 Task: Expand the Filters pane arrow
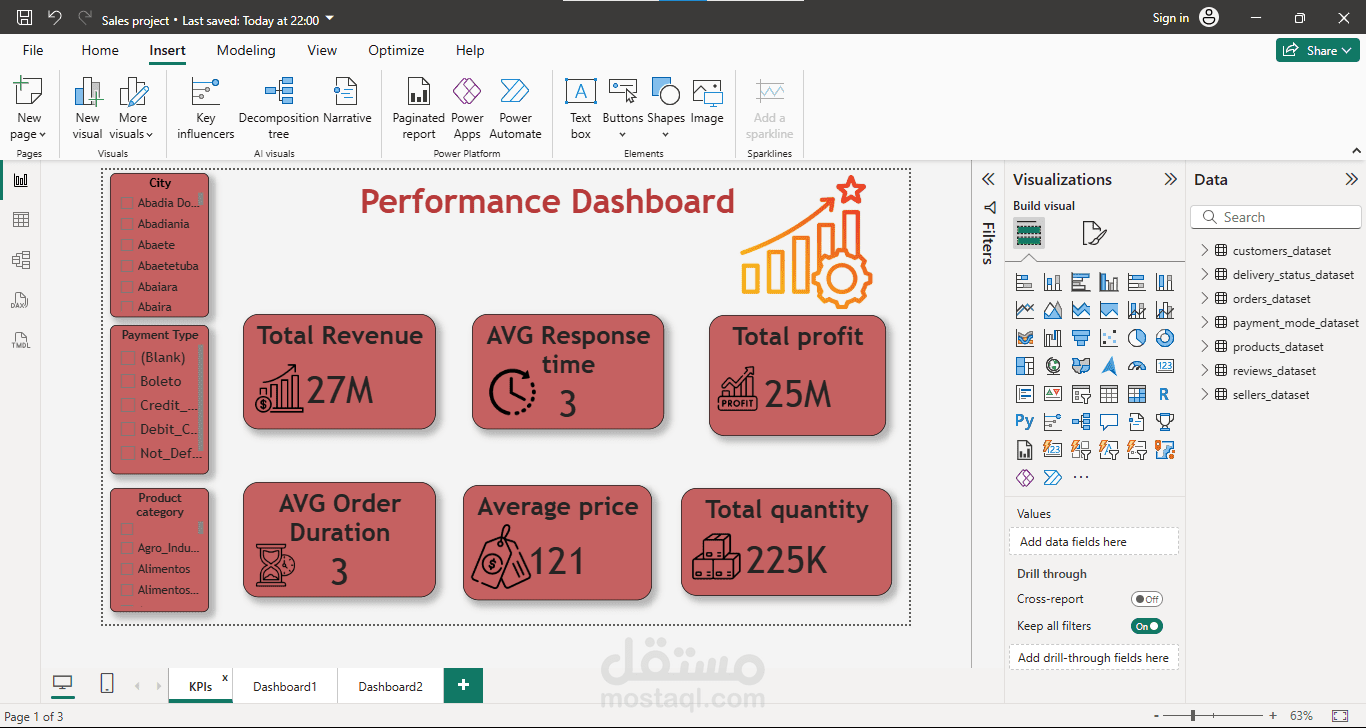(988, 180)
